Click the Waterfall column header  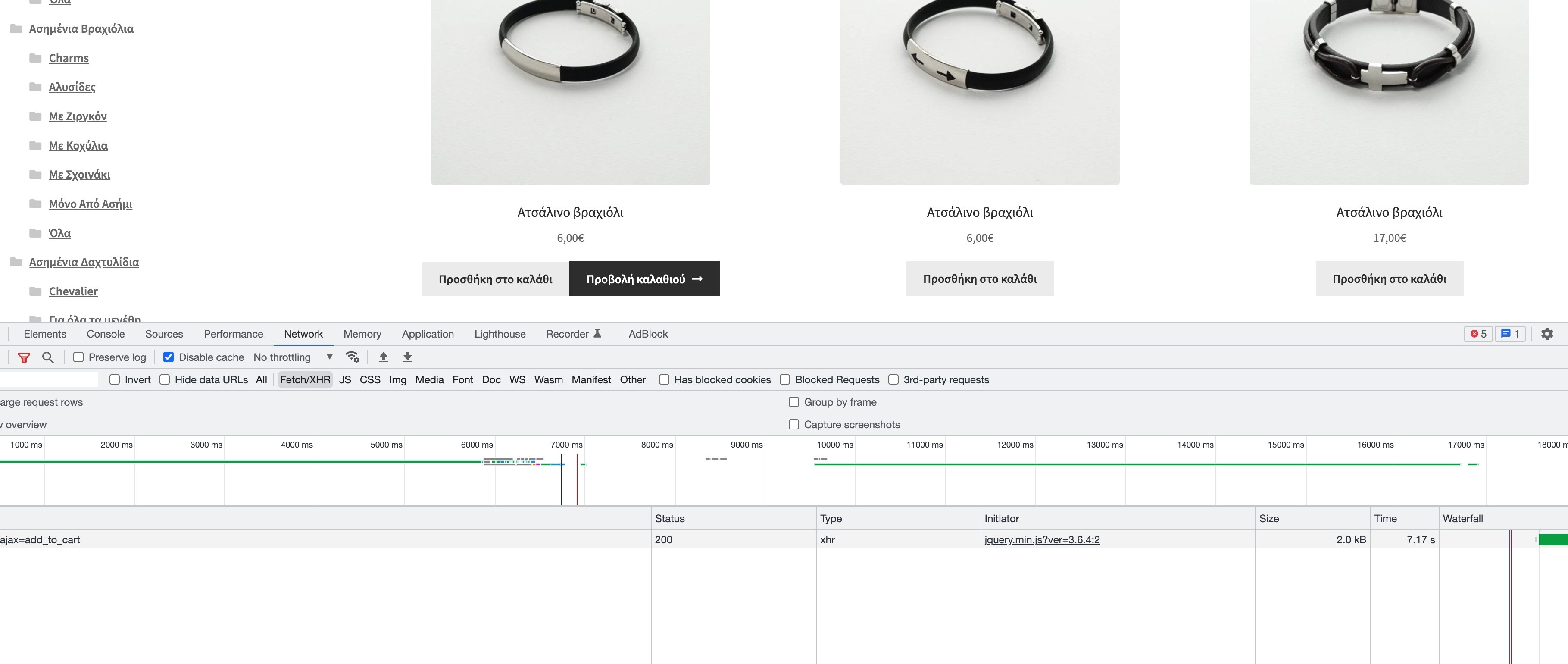pos(1462,519)
